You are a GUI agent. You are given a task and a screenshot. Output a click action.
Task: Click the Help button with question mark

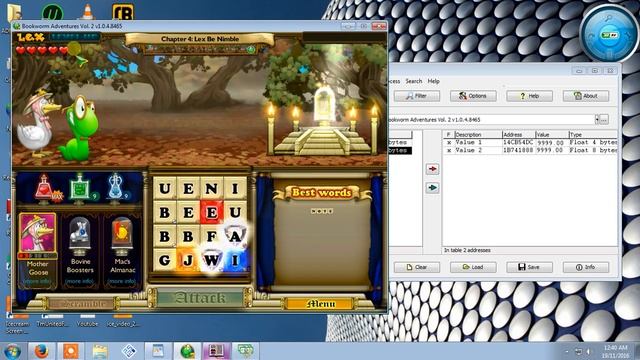(x=529, y=96)
